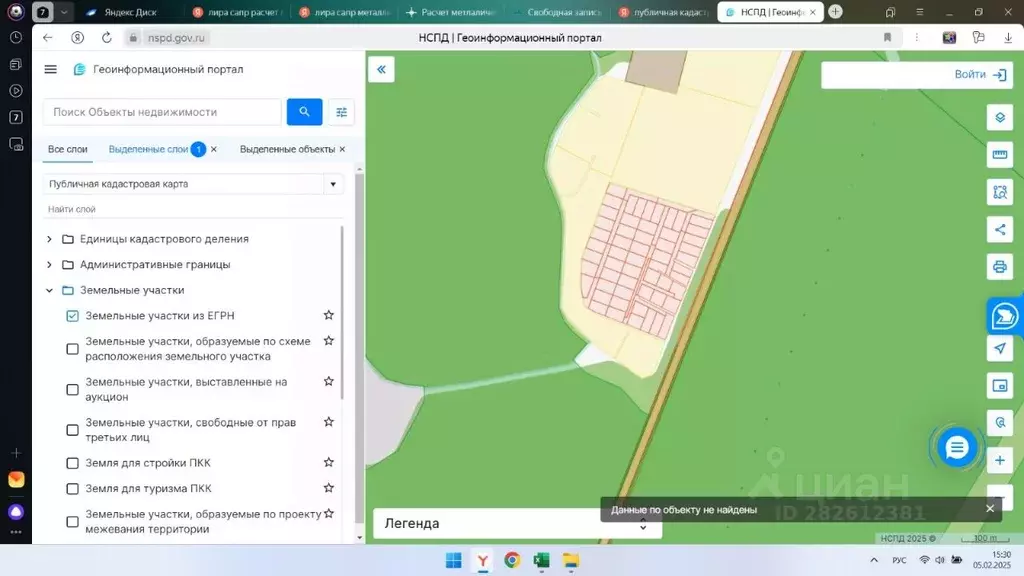The width and height of the screenshot is (1024, 576).
Task: Switch to the Свободная запись browser tab
Action: click(557, 12)
